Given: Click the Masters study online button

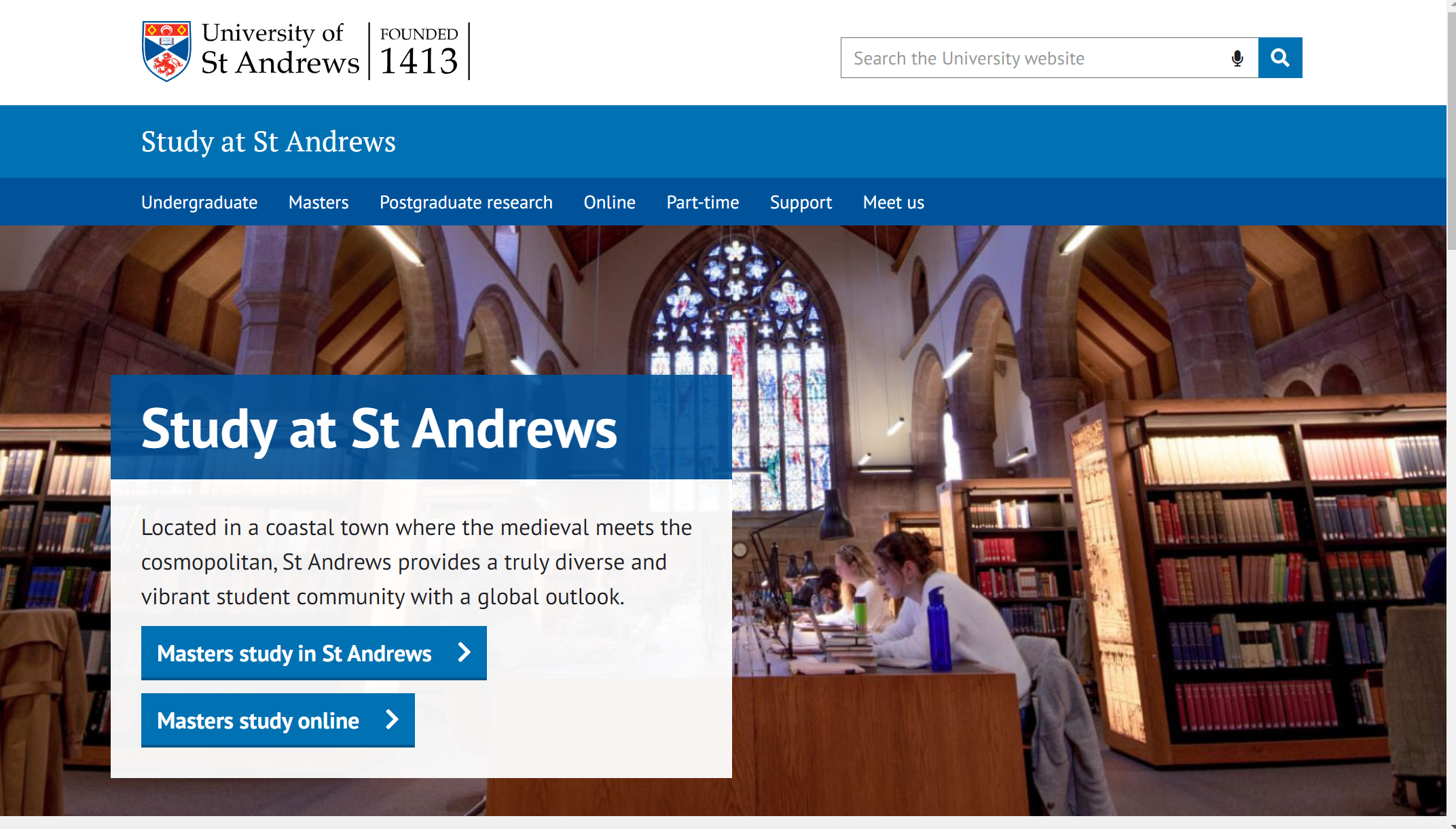Looking at the screenshot, I should pyautogui.click(x=278, y=720).
